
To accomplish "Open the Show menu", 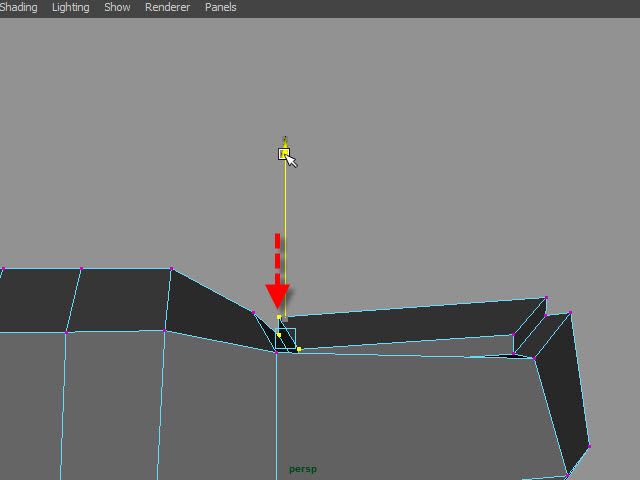I will pos(117,7).
